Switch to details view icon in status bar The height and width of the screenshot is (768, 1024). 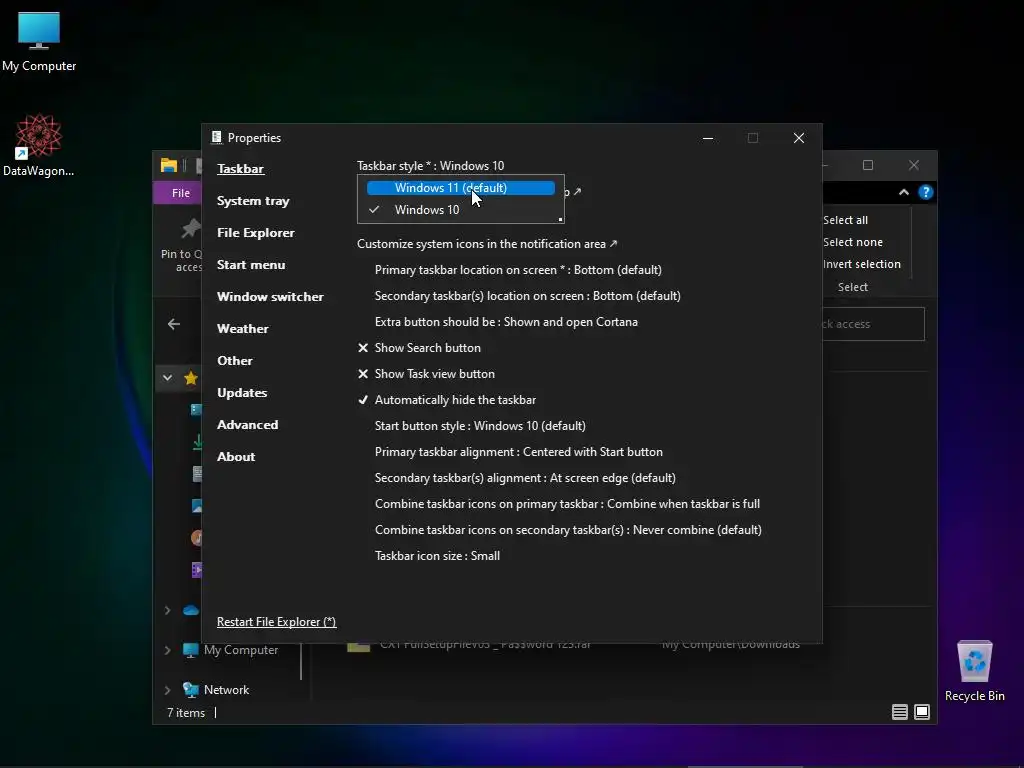(x=900, y=712)
